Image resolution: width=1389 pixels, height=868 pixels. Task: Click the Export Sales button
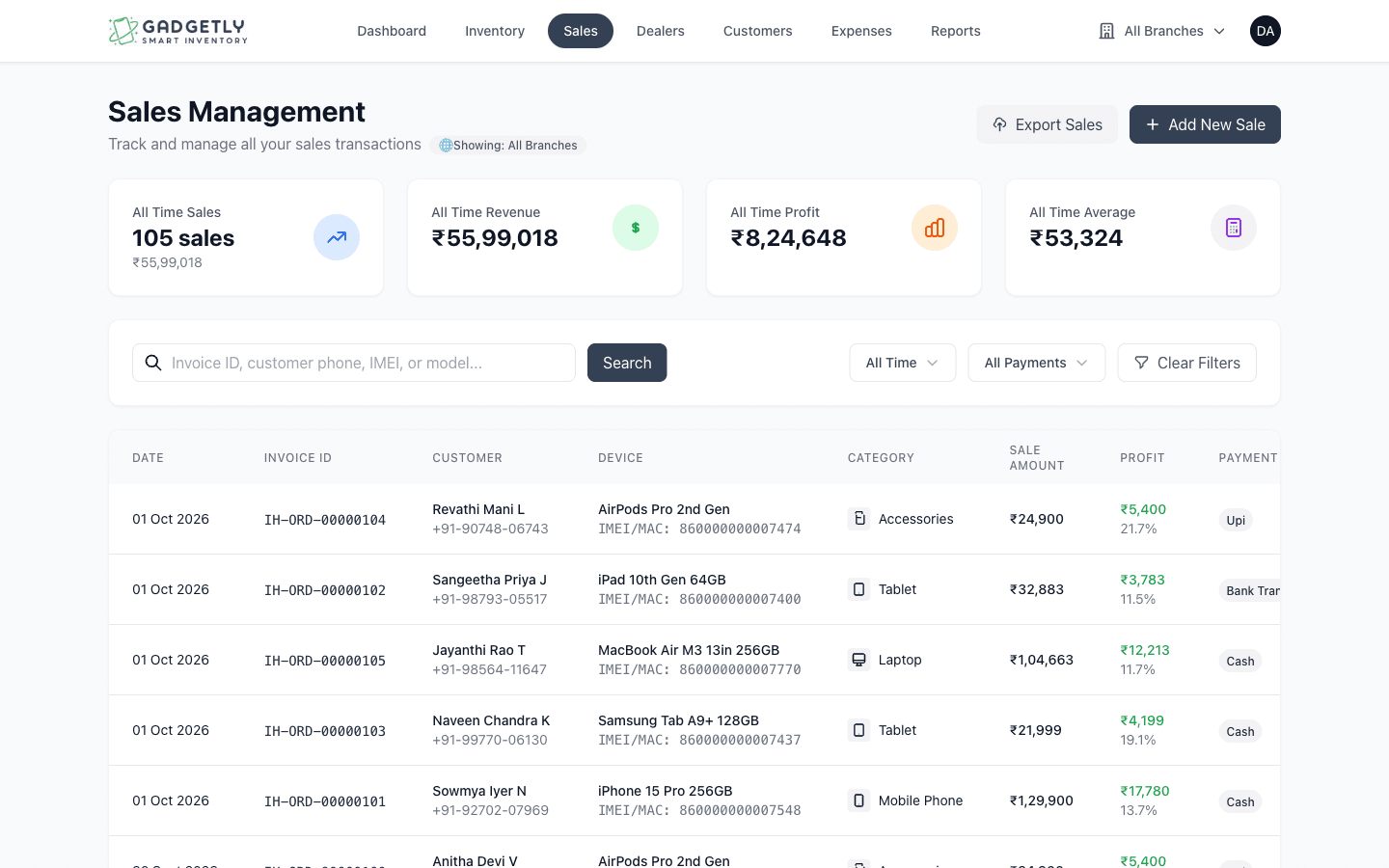click(x=1048, y=124)
